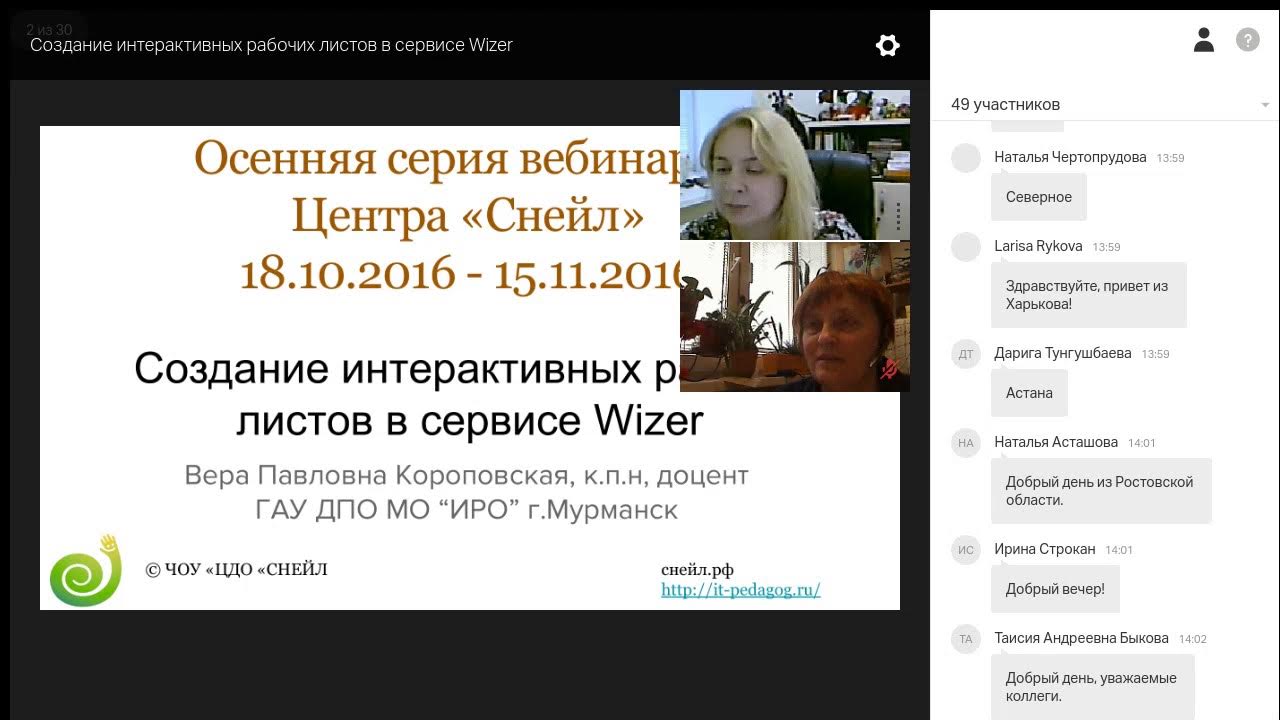Click the 'Северное' chat message
Viewport: 1280px width, 720px height.
(x=1039, y=197)
